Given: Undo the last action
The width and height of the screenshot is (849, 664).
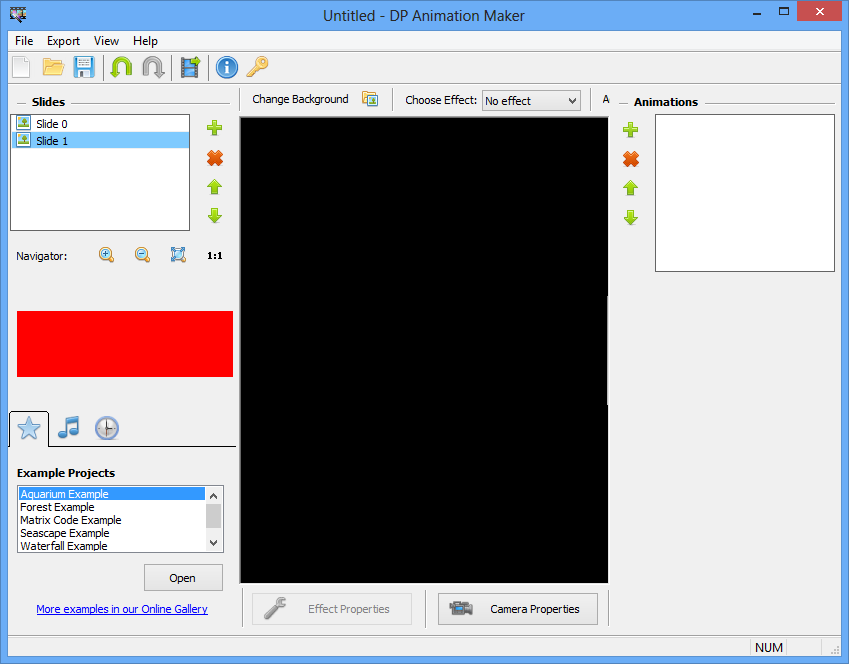Looking at the screenshot, I should point(120,67).
